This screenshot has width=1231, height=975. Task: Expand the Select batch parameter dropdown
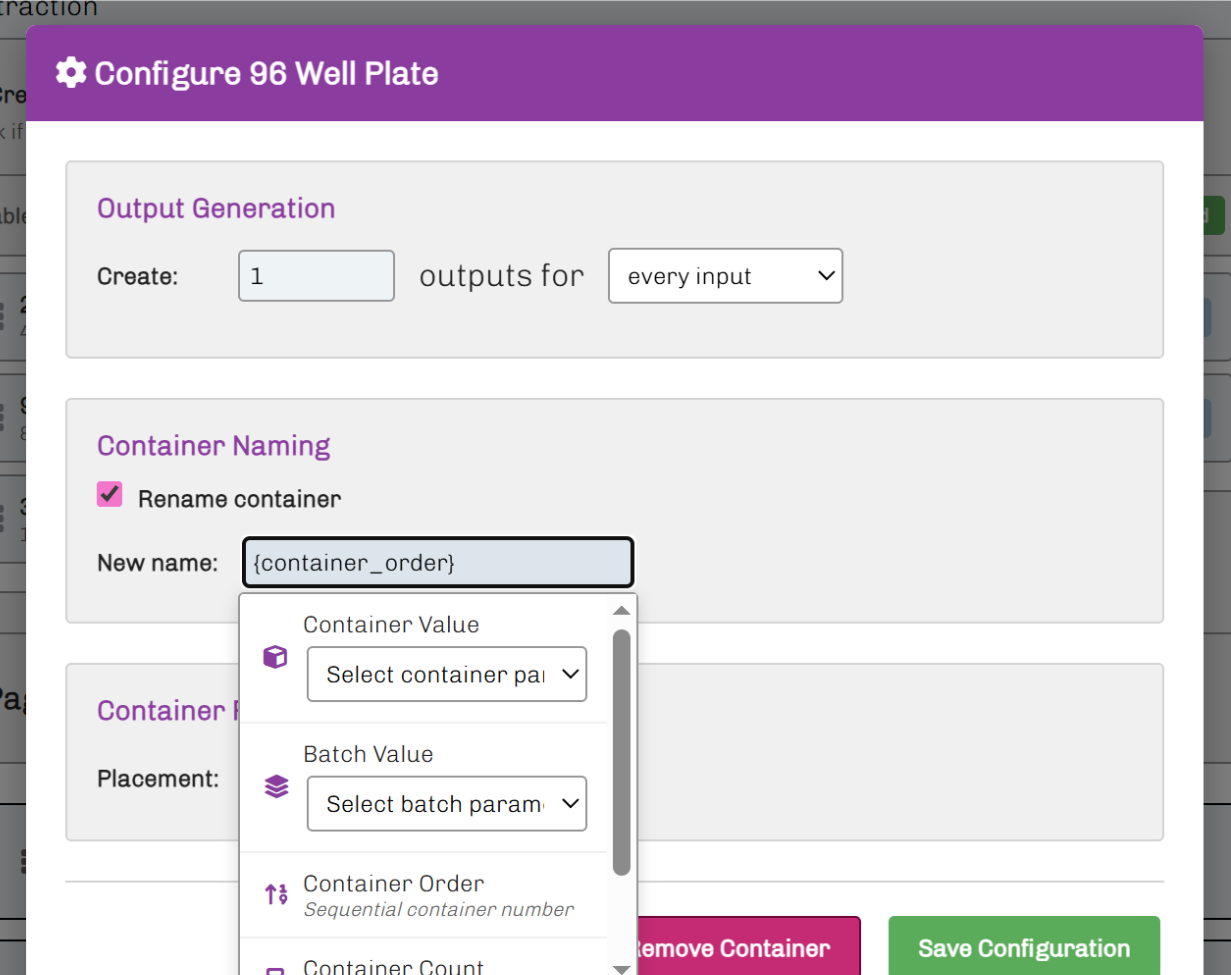(x=446, y=804)
